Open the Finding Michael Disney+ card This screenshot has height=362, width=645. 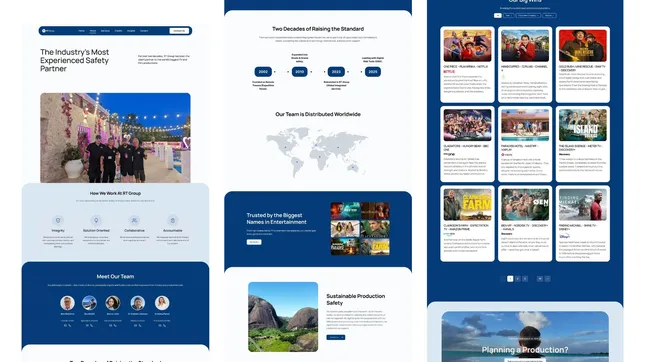[x=582, y=223]
